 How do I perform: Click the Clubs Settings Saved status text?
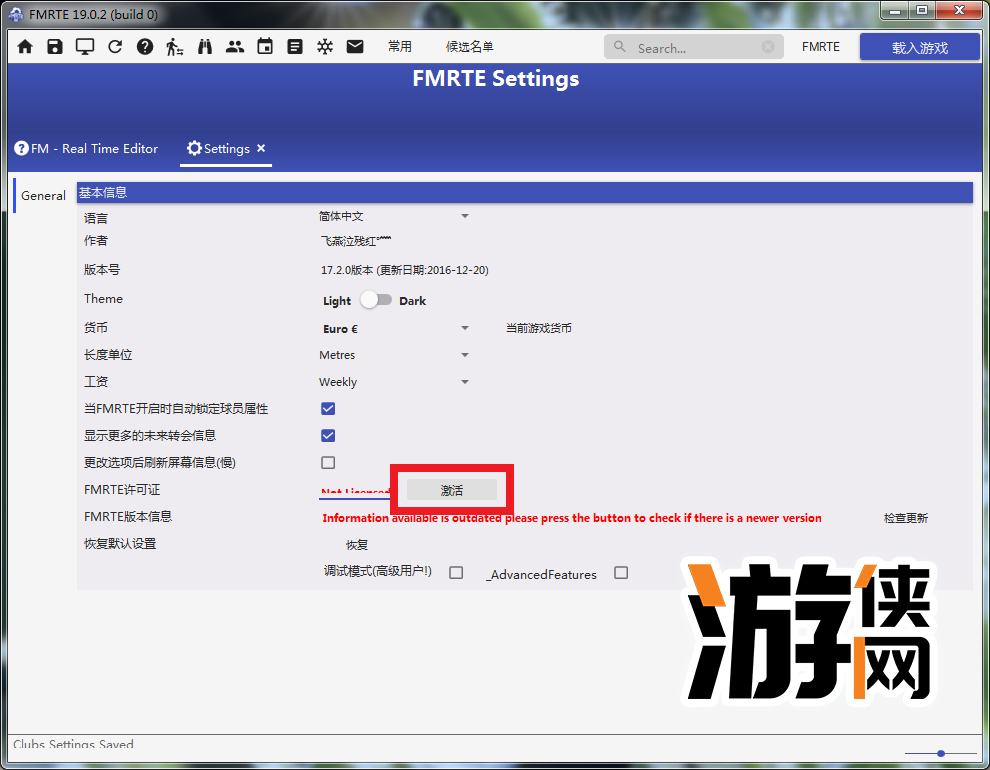(x=73, y=743)
